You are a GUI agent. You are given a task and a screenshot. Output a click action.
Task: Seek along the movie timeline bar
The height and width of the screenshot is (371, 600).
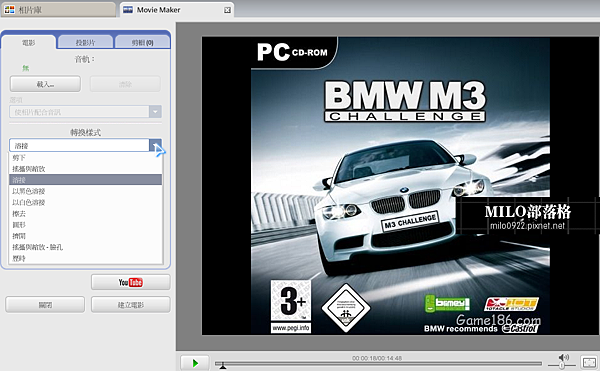[378, 363]
